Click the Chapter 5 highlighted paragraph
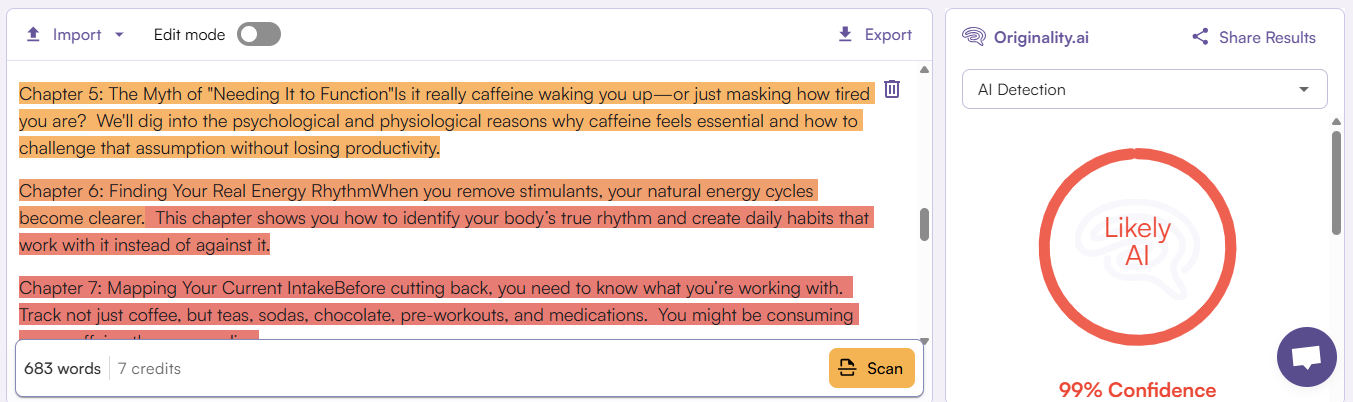Screen dimensions: 1353x402 [440, 122]
